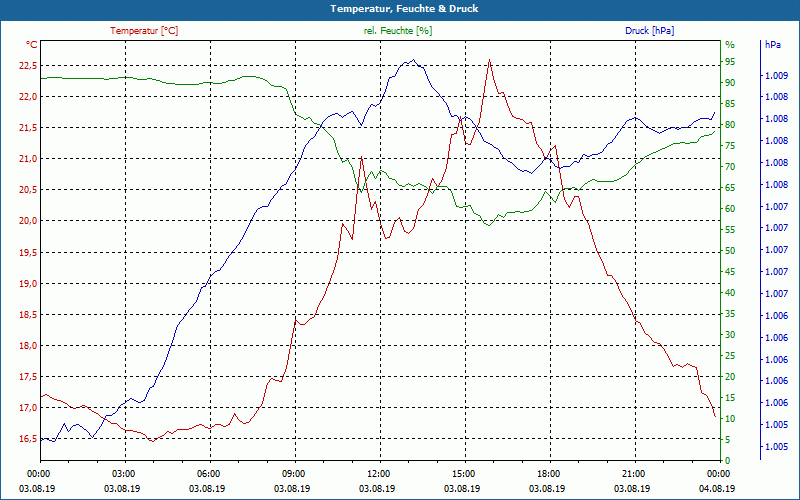Click the 17,5 temperature axis tick
This screenshot has height=500, width=800.
coord(28,377)
